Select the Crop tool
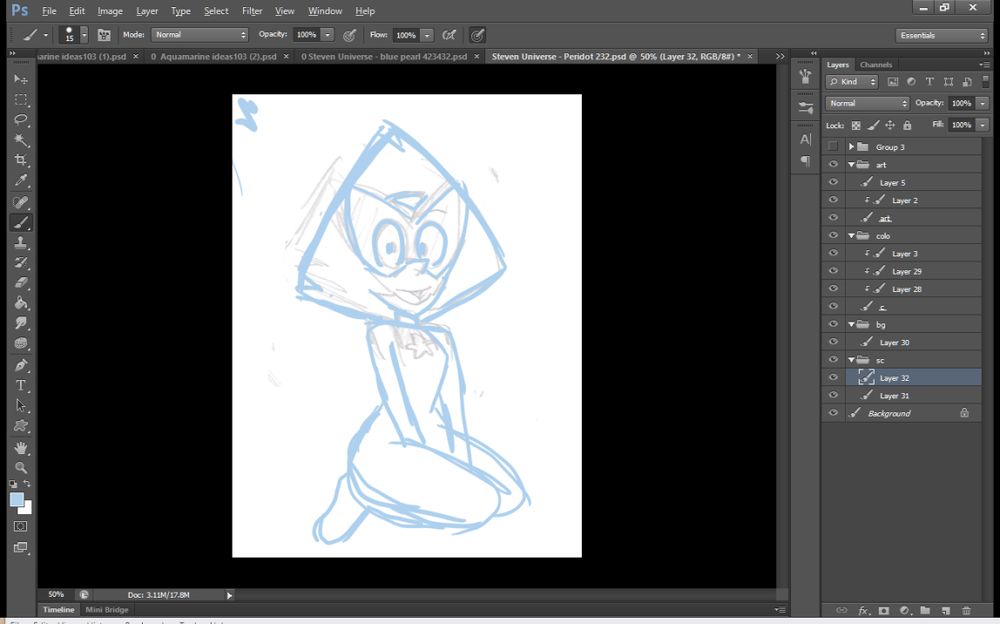This screenshot has width=1000, height=624. (21, 160)
